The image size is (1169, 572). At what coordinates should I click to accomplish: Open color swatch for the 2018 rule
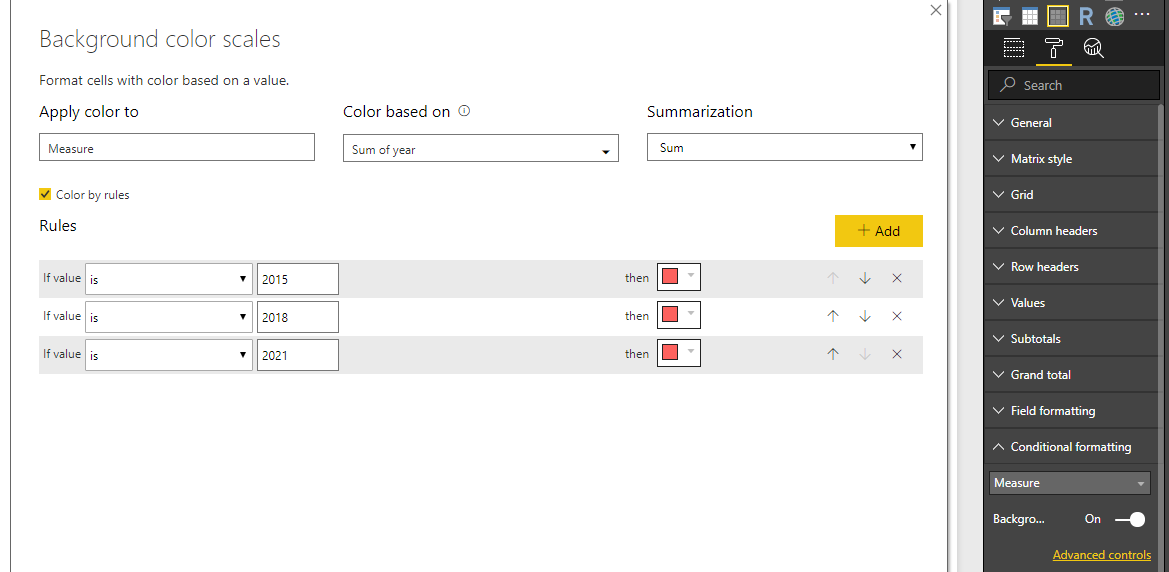click(x=678, y=315)
